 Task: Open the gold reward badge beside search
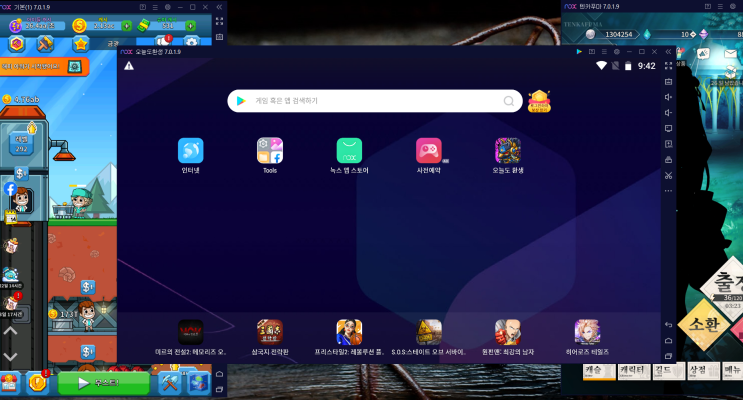(x=539, y=101)
